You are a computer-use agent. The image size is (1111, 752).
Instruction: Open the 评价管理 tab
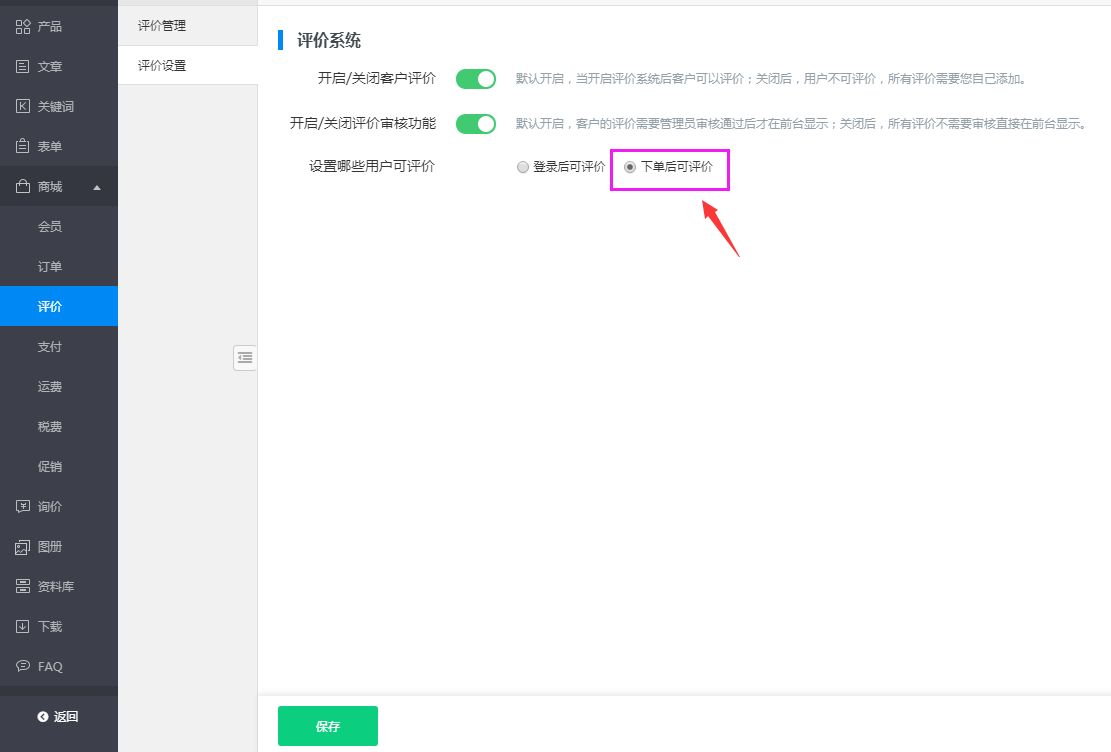(162, 26)
